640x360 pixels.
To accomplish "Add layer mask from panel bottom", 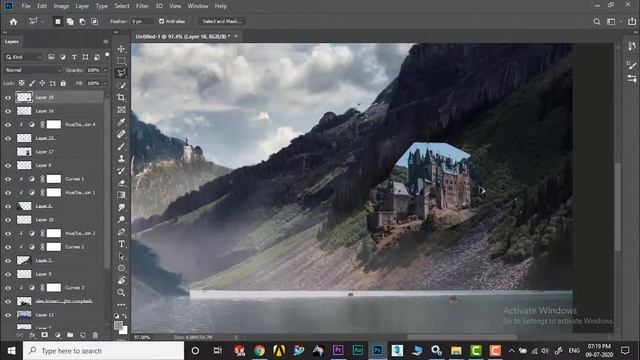I will click(x=44, y=335).
